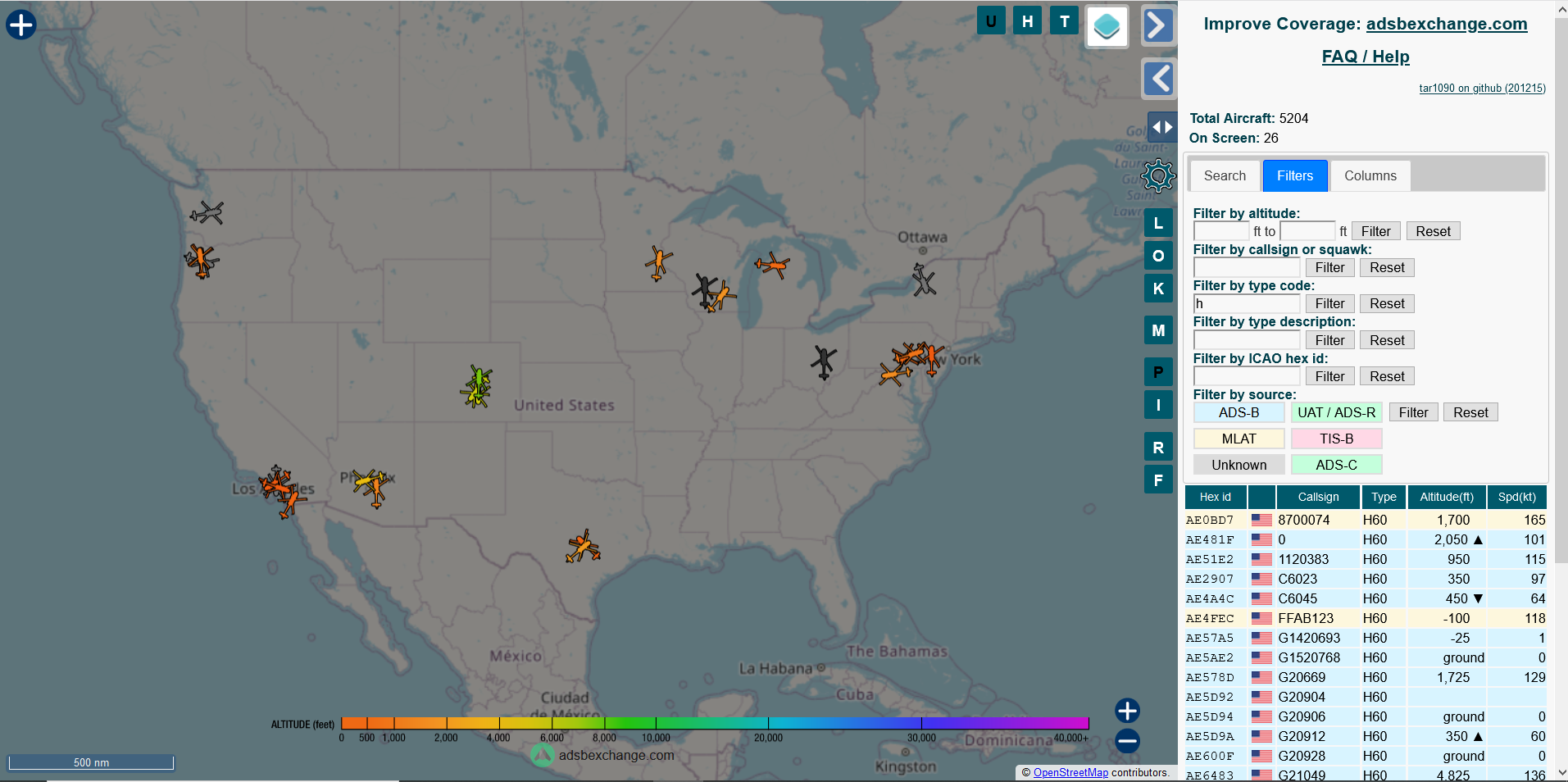Image resolution: width=1568 pixels, height=782 pixels.
Task: Select the grey helicopter near Seattle
Action: [x=207, y=213]
